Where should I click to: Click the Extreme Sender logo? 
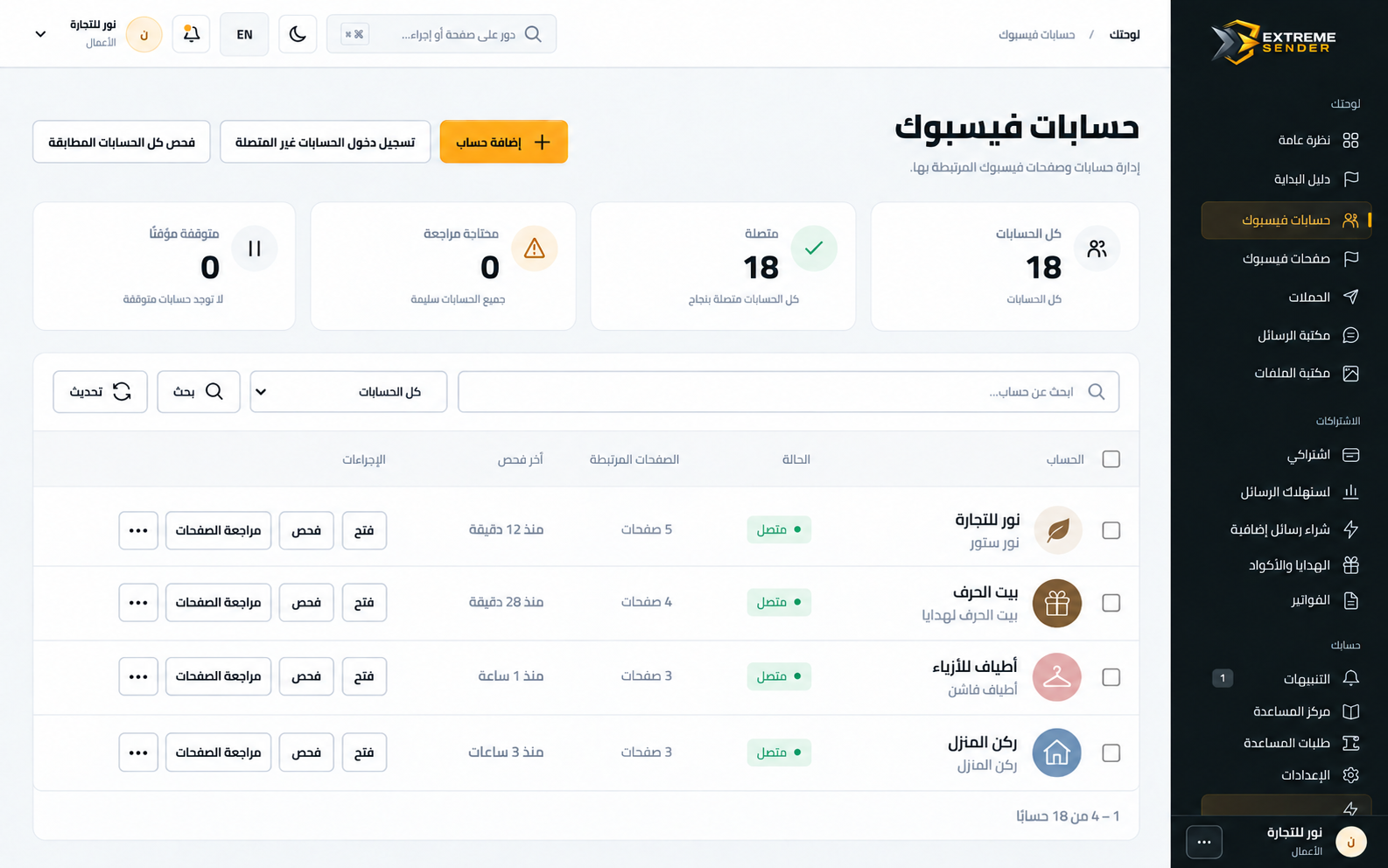point(1273,41)
